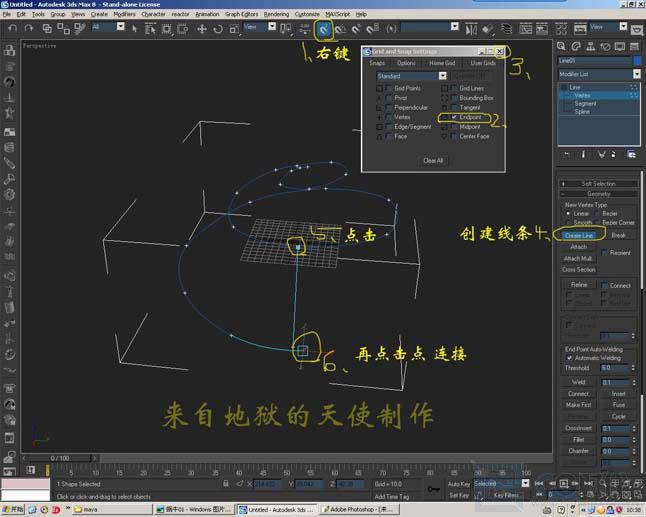Click the Attach button
The height and width of the screenshot is (517, 646).
579,247
